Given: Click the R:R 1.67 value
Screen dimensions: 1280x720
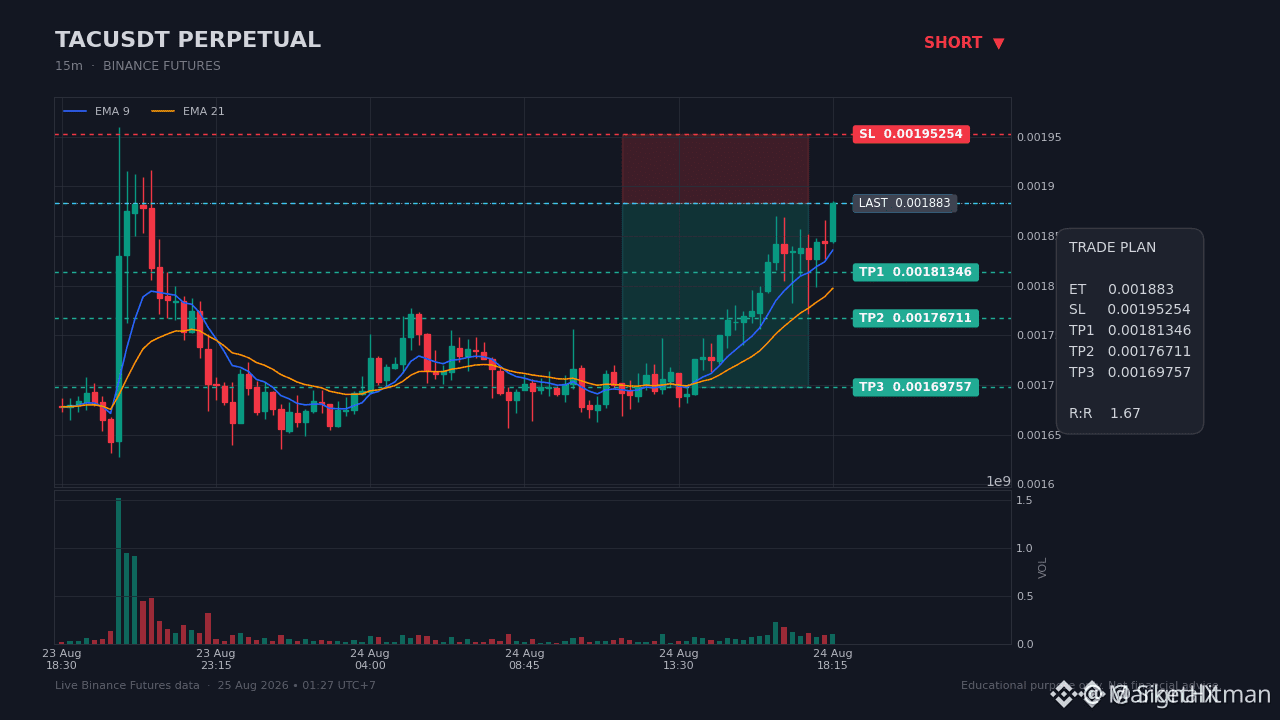Looking at the screenshot, I should (1105, 414).
